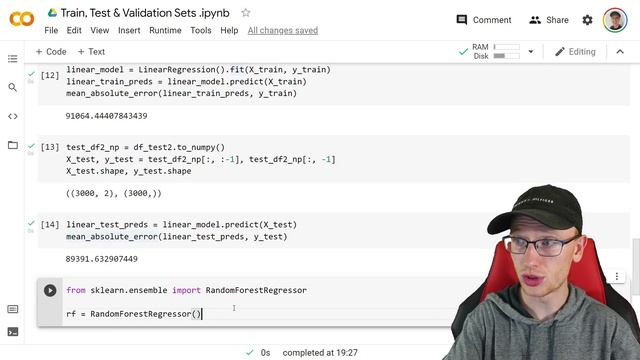This screenshot has height=360, width=640.
Task: Click into the rf = RandomForestRegressor() code line
Action: point(134,314)
